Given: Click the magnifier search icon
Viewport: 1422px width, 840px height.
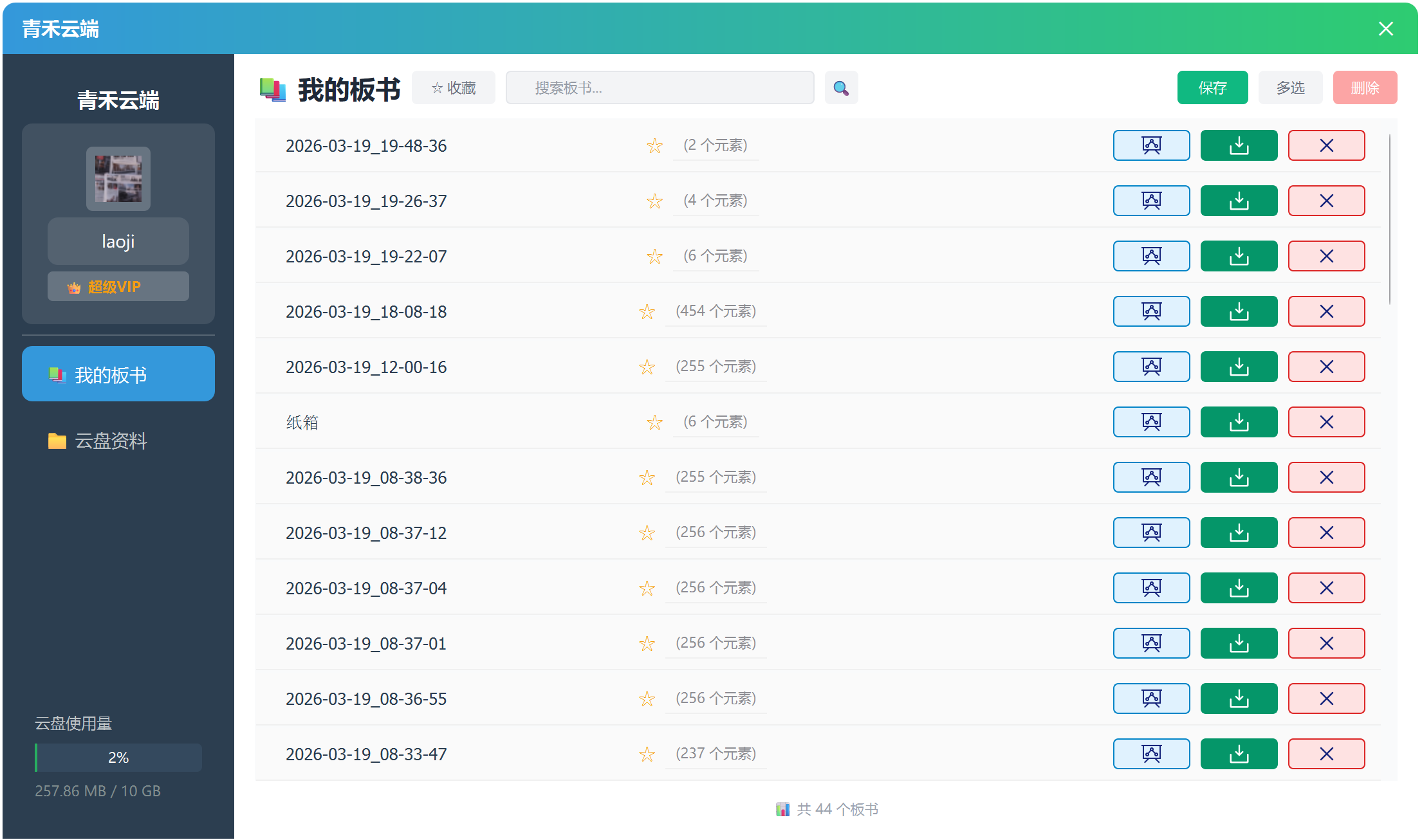Looking at the screenshot, I should tap(841, 87).
